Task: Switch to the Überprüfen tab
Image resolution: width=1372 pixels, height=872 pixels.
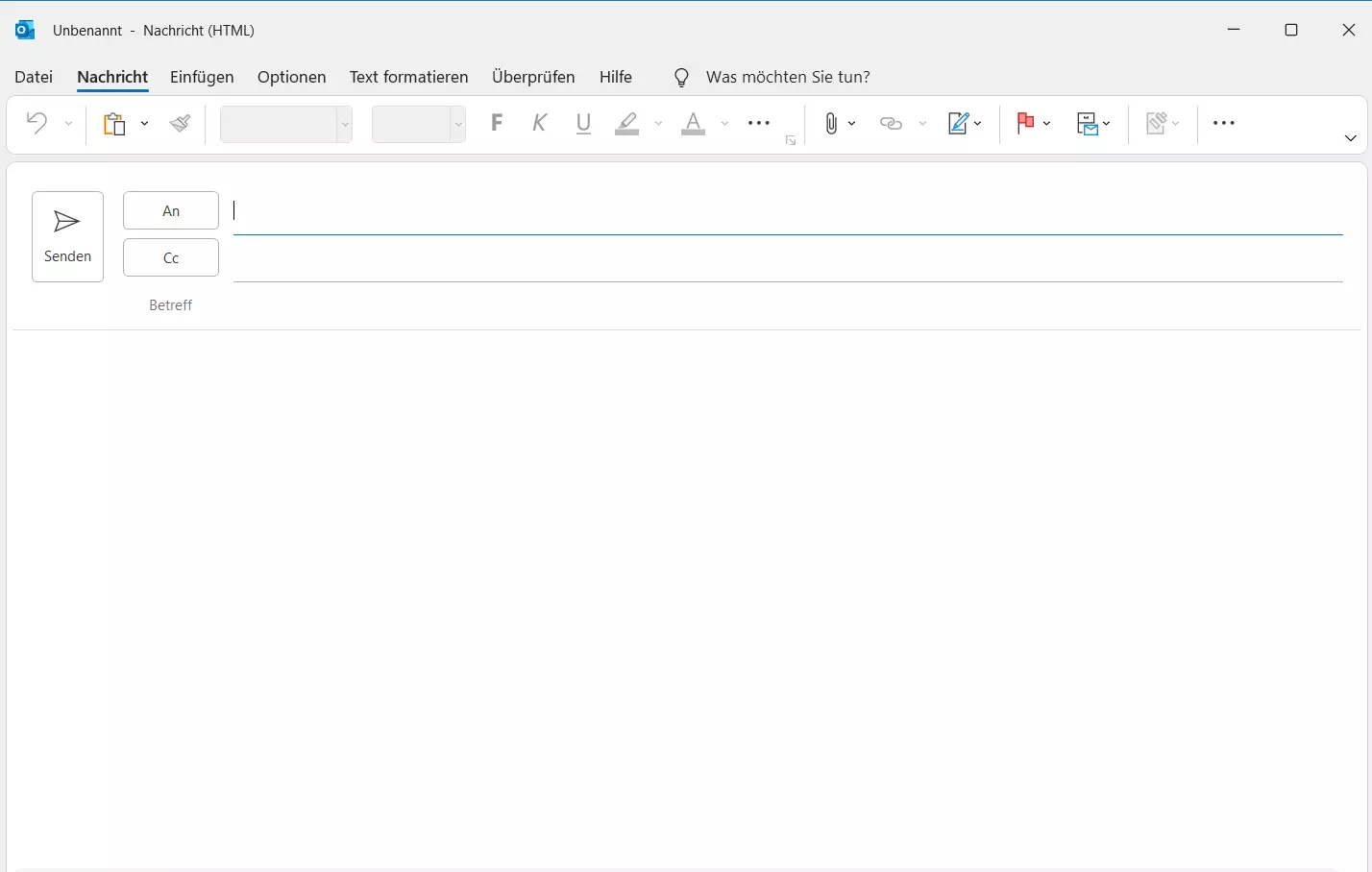Action: coord(533,77)
